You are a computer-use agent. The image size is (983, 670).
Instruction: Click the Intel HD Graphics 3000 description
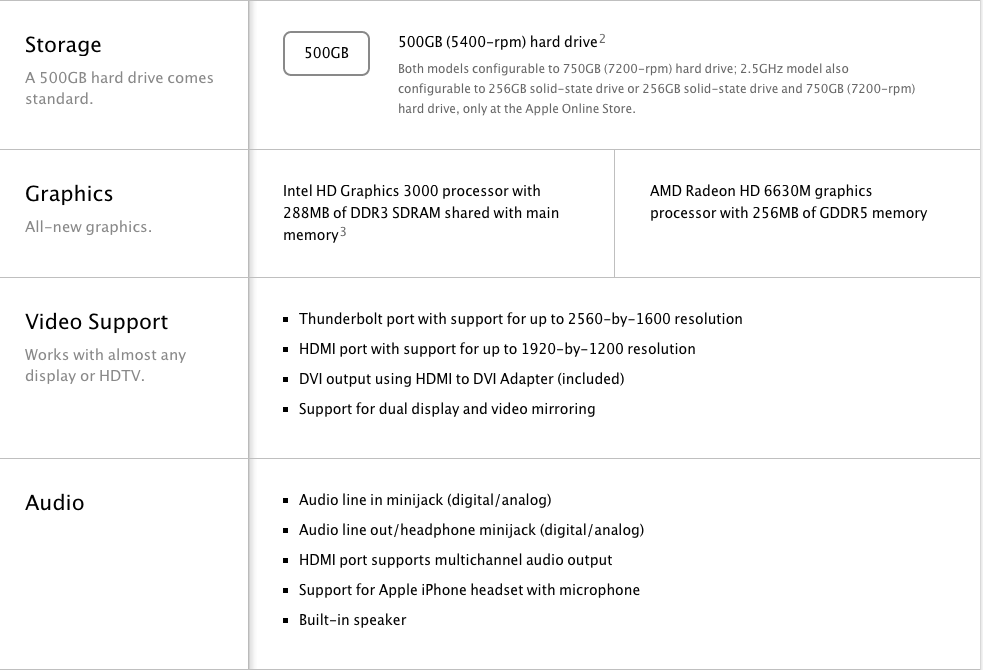tap(420, 212)
